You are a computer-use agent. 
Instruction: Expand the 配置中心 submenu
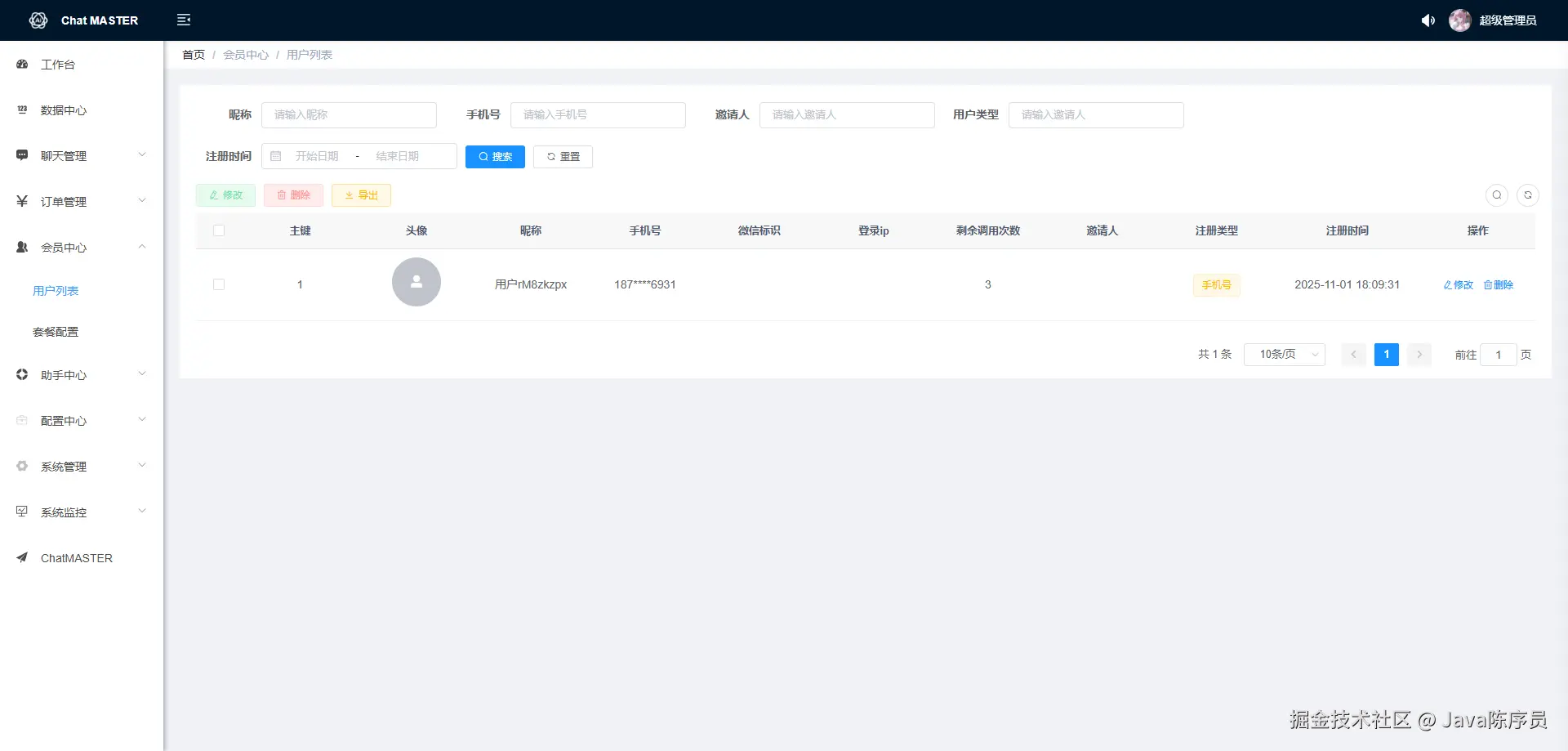(x=142, y=419)
